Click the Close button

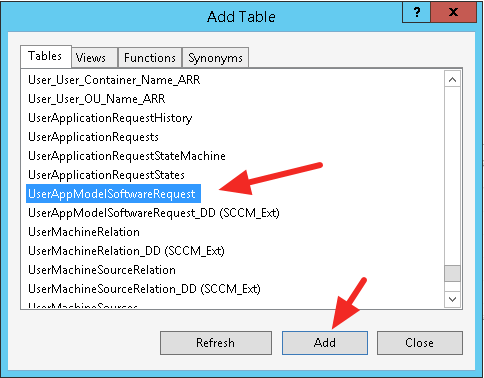(420, 343)
